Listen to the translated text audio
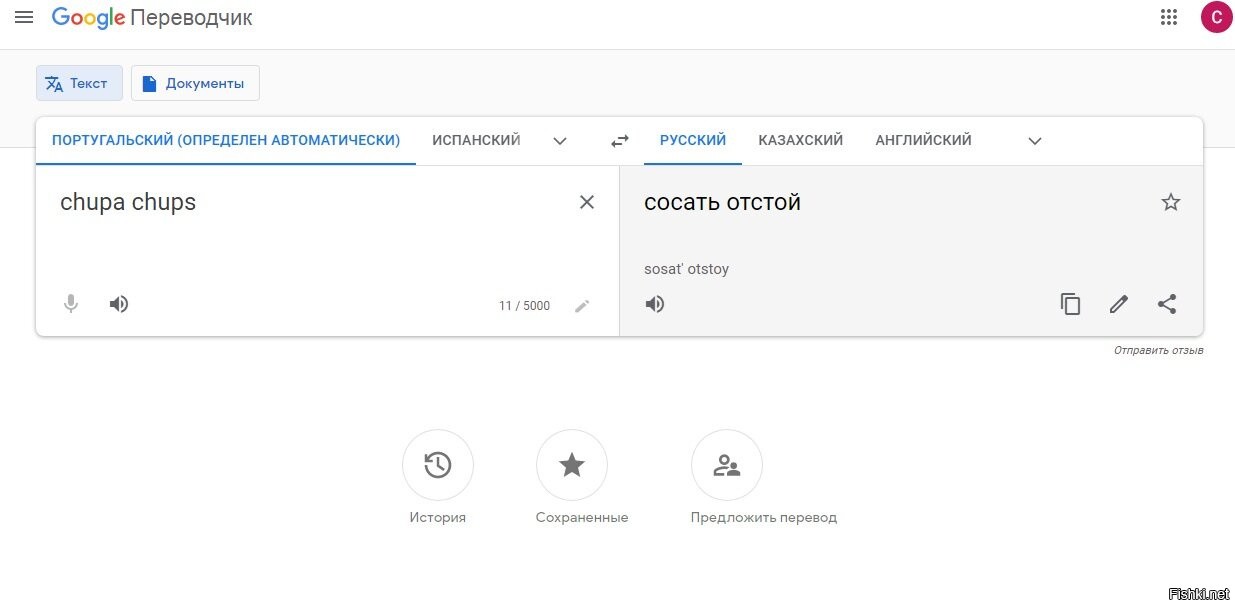The width and height of the screenshot is (1235, 606). coord(655,304)
